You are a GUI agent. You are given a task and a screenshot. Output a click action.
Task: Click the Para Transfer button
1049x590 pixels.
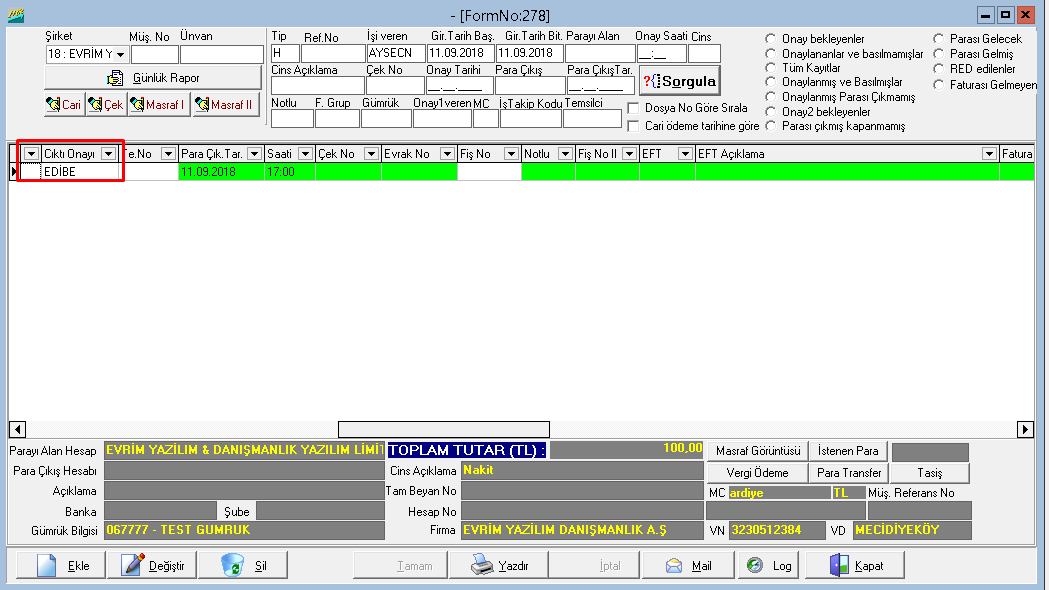click(x=848, y=472)
